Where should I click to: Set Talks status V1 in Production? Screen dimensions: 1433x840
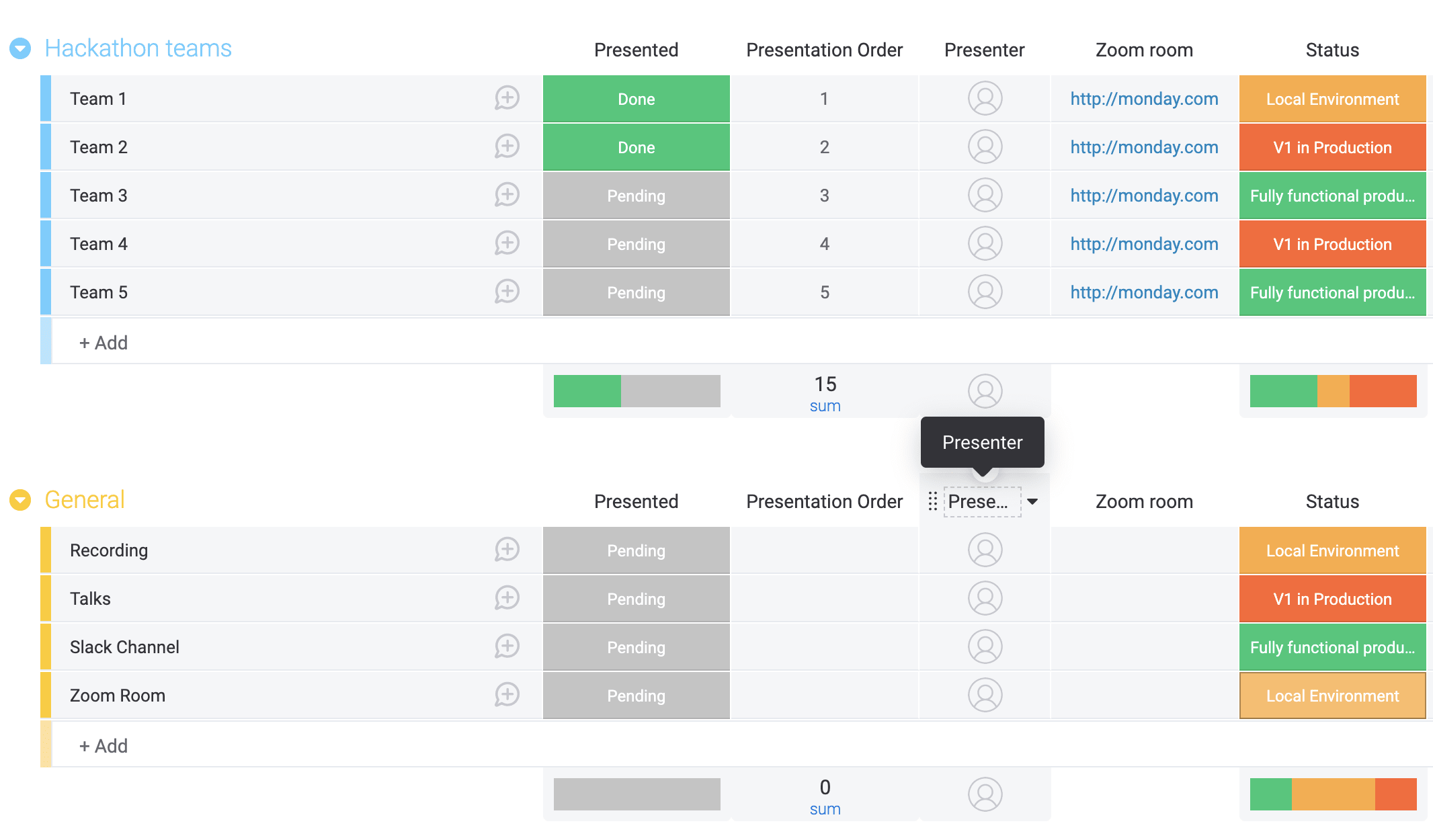[1332, 599]
